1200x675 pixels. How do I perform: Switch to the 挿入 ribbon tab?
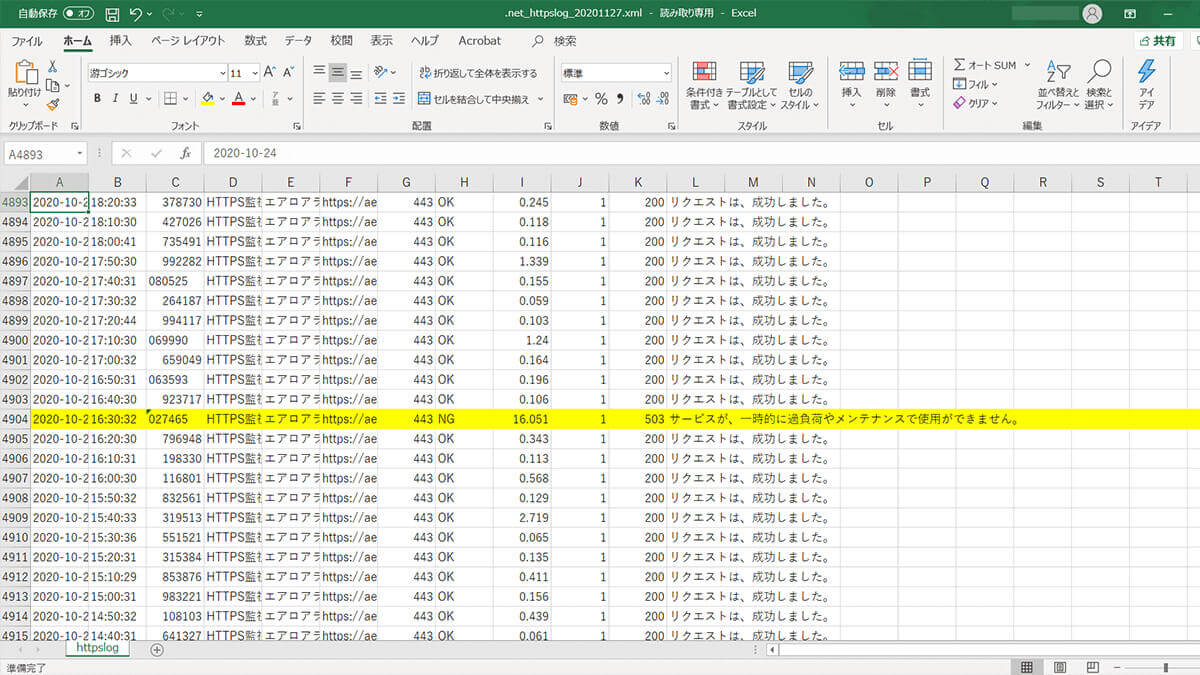[x=121, y=41]
